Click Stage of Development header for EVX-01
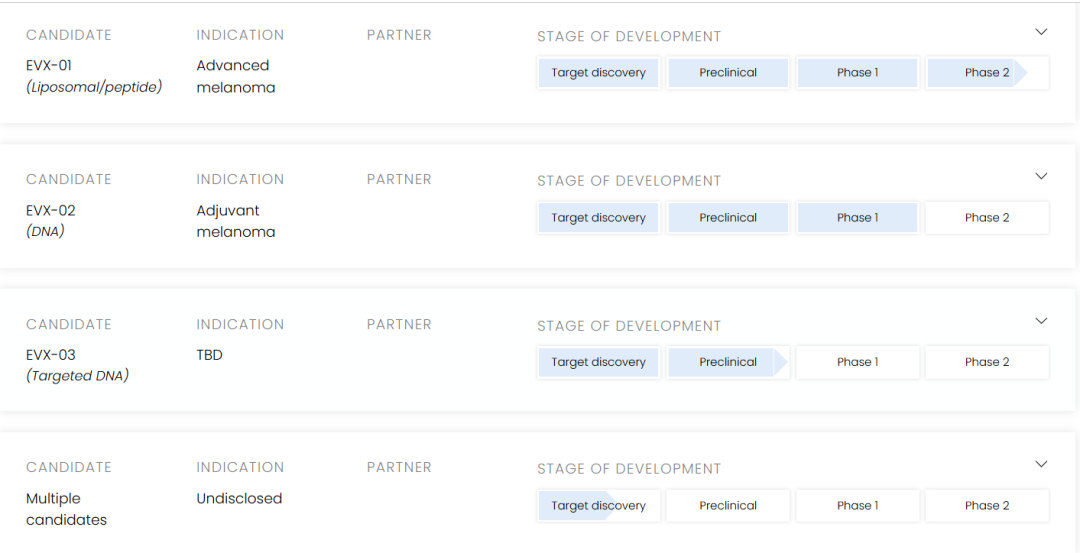 pos(629,36)
